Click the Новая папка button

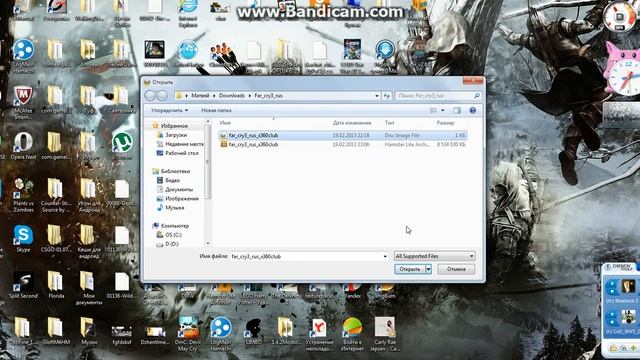point(216,110)
